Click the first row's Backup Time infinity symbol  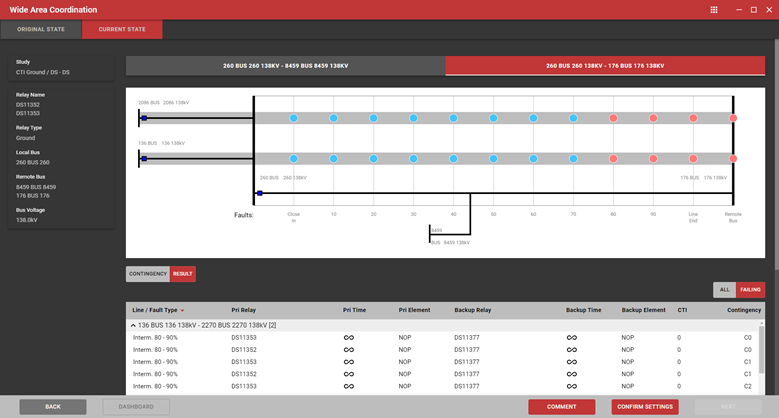(x=572, y=337)
